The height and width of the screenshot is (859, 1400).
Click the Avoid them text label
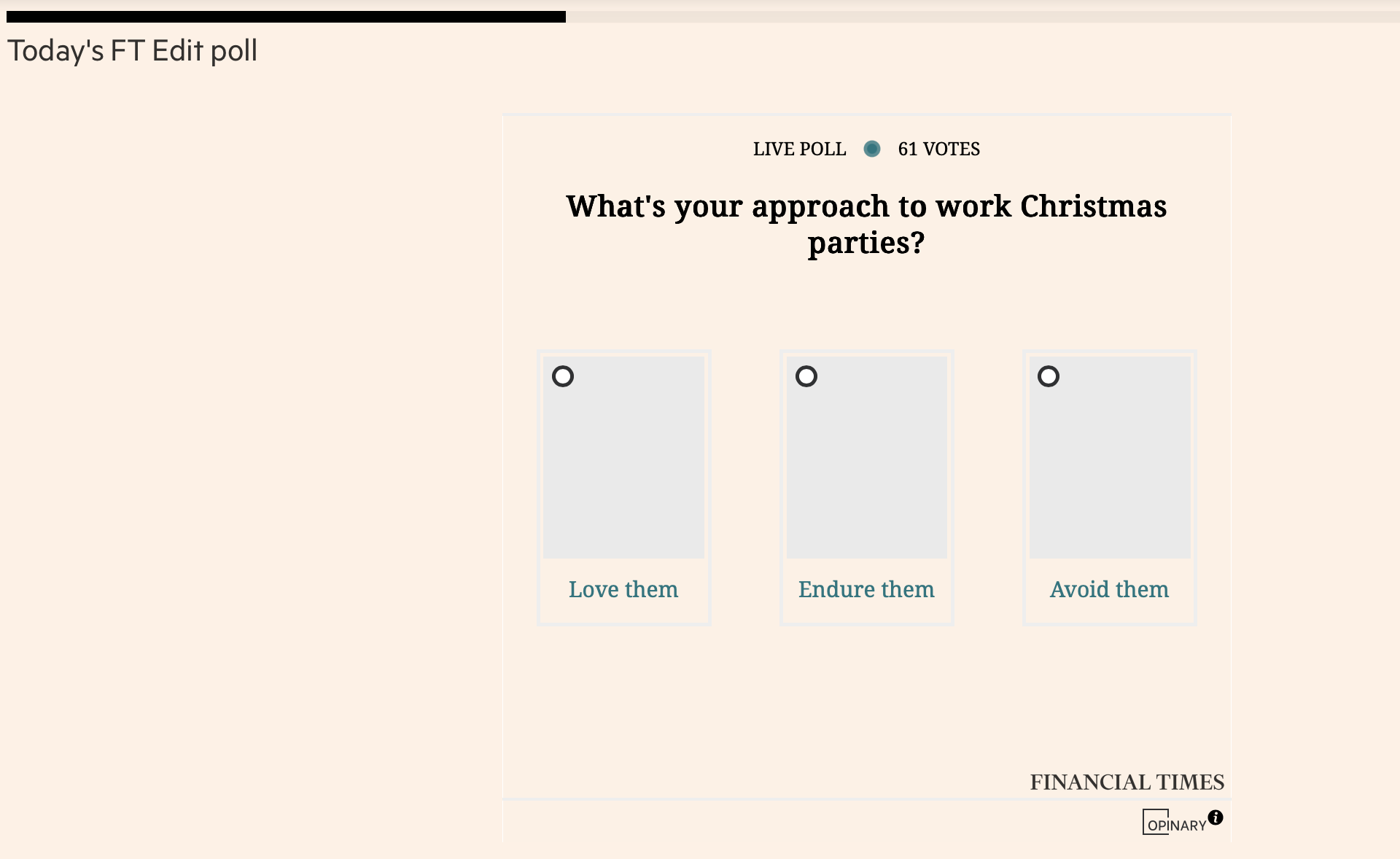click(1109, 589)
